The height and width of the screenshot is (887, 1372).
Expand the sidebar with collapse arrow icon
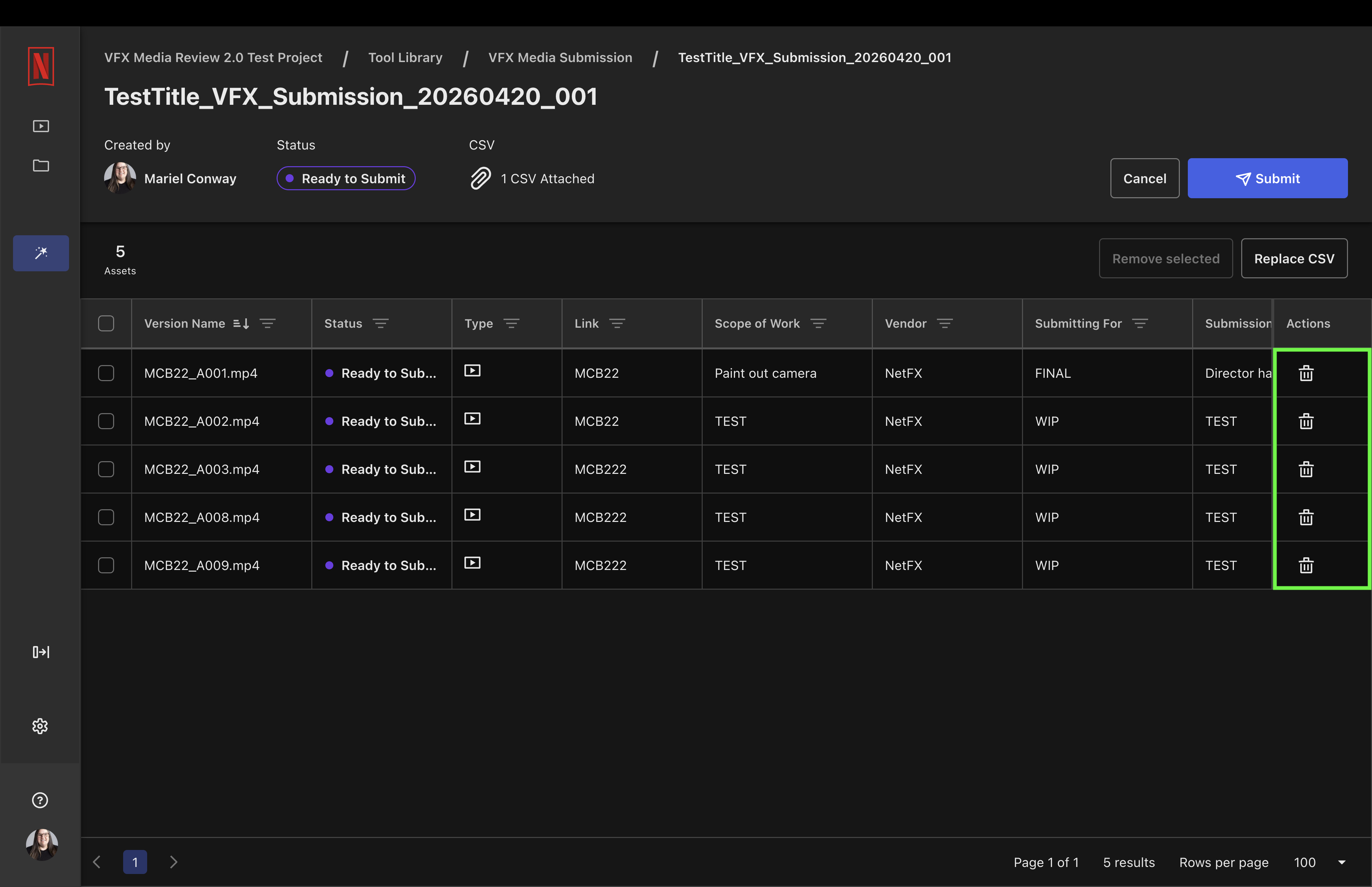tap(41, 652)
